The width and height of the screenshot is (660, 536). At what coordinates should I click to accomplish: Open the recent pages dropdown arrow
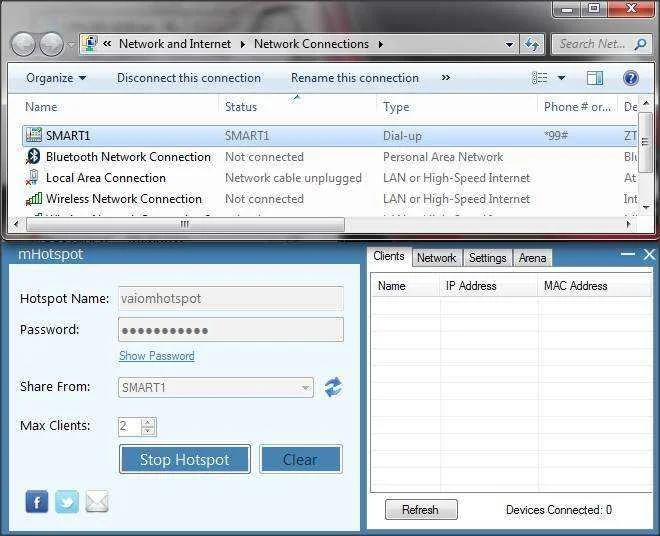(72, 44)
